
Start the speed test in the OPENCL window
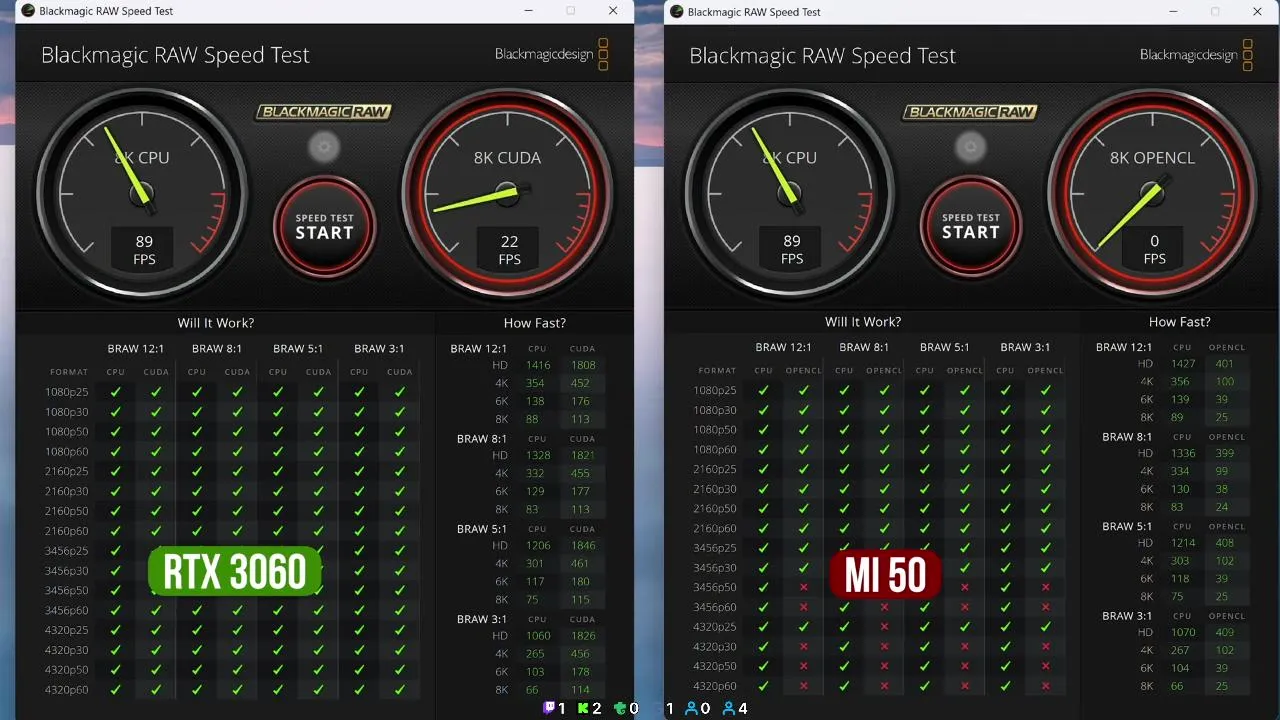970,227
